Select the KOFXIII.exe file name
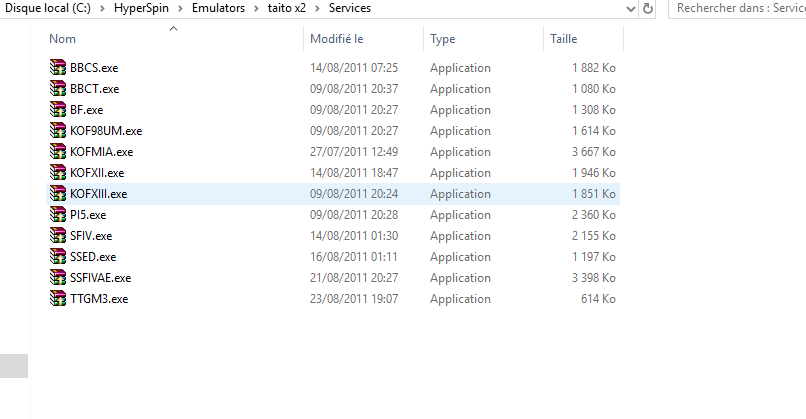Screen dimensions: 806x419 [x=99, y=194]
